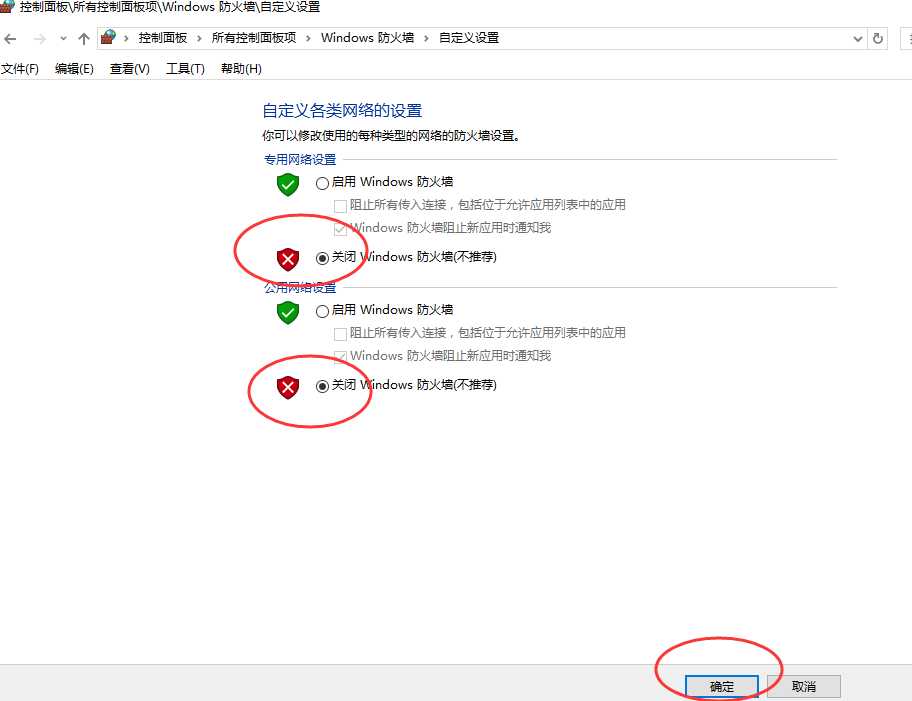The image size is (912, 701).
Task: Enable Windows firewall for public network
Action: tap(322, 312)
